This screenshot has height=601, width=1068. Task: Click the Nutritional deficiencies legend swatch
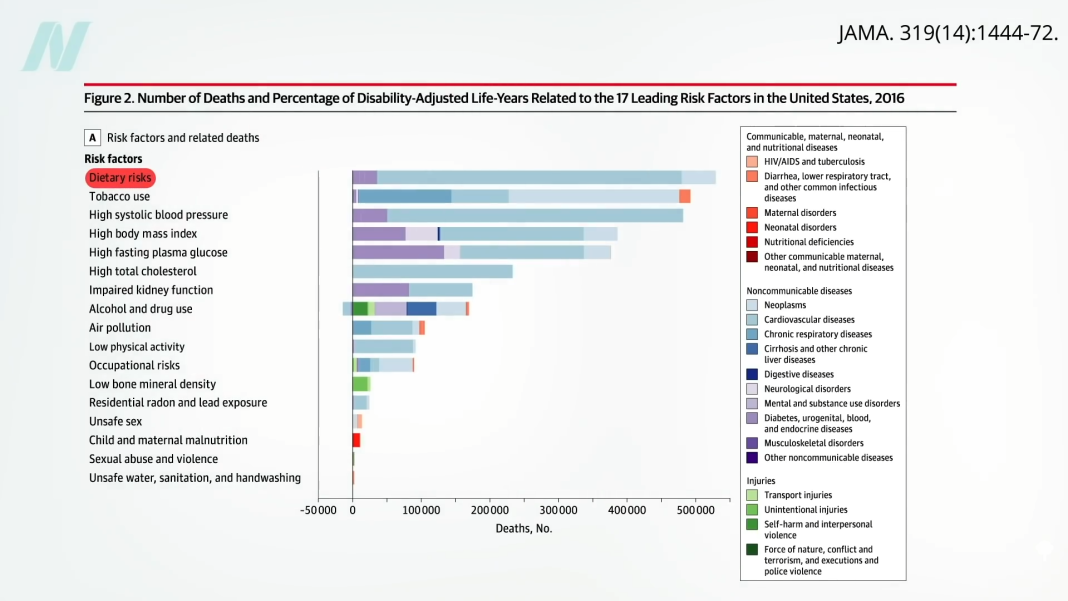[752, 242]
